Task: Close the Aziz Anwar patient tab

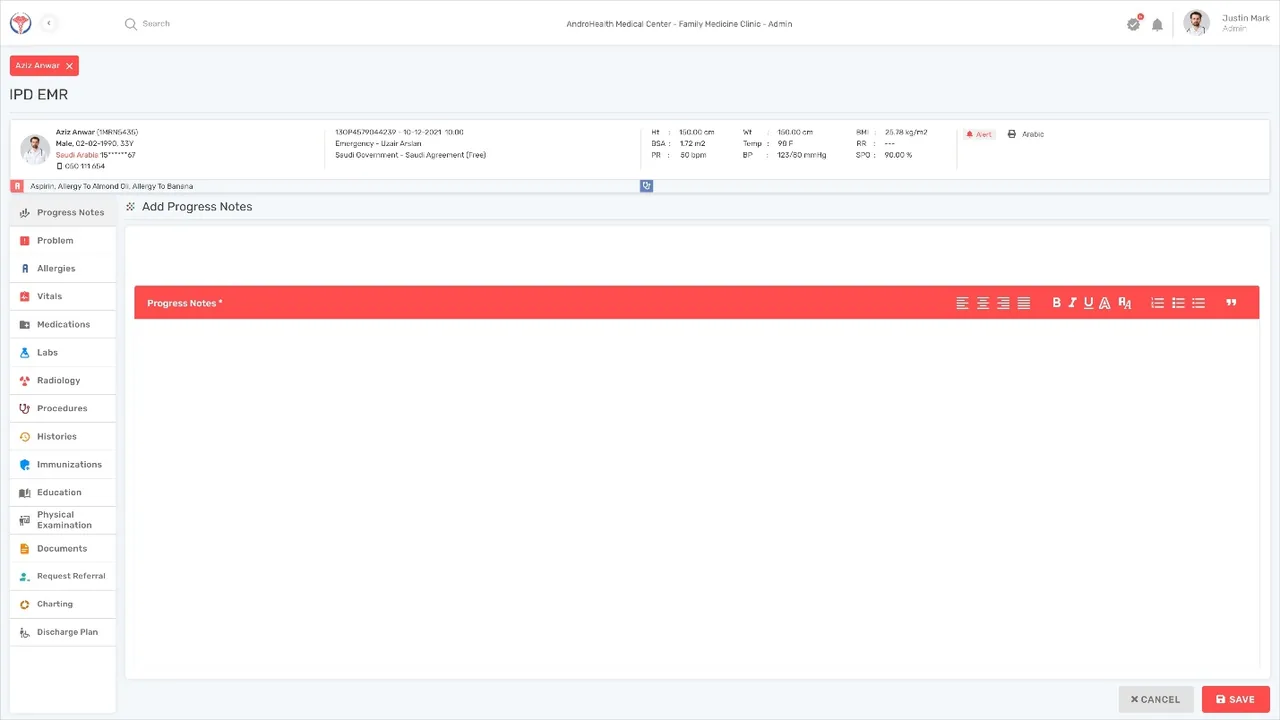Action: click(69, 65)
